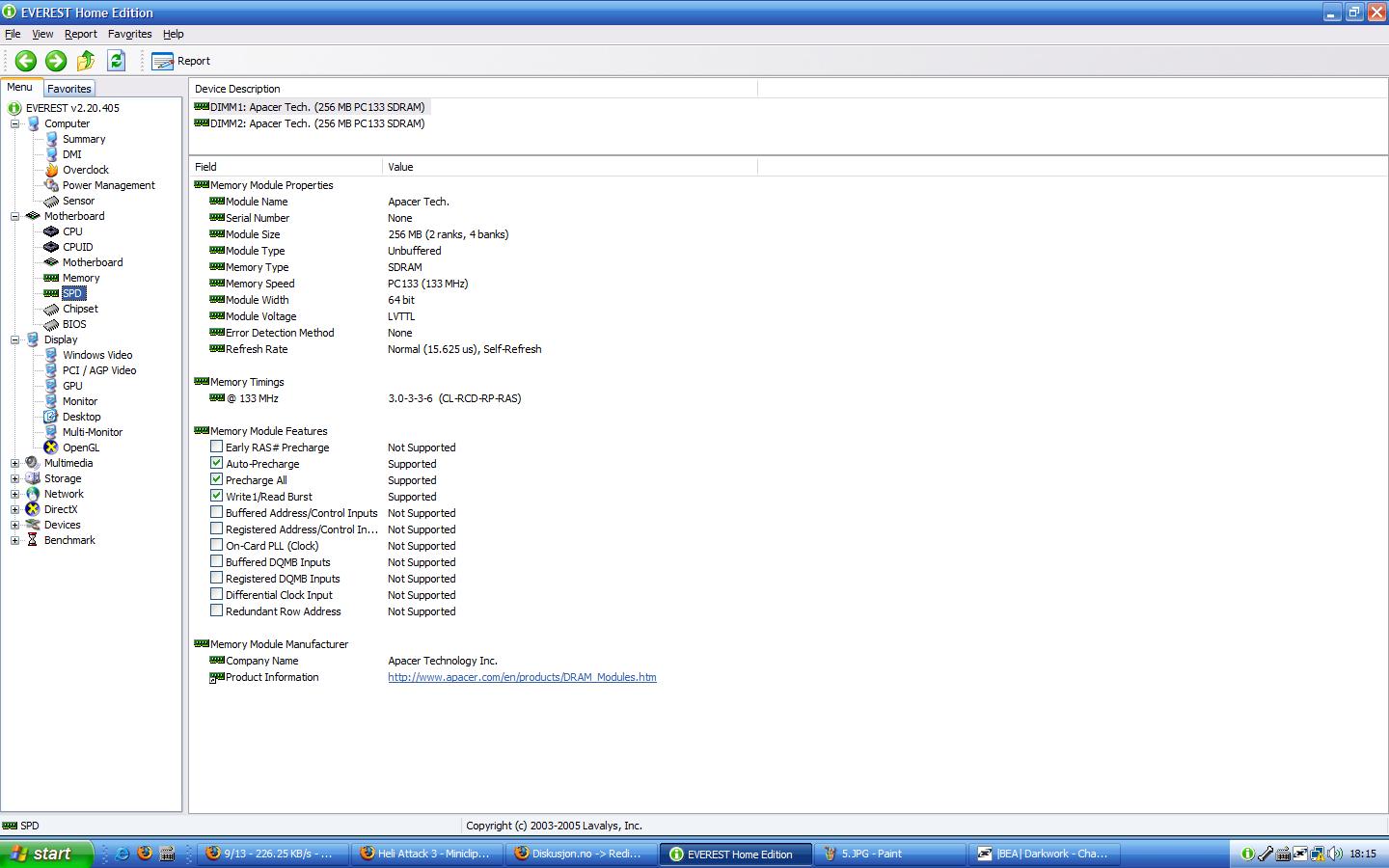Expand the DirectX tree node

pos(15,509)
